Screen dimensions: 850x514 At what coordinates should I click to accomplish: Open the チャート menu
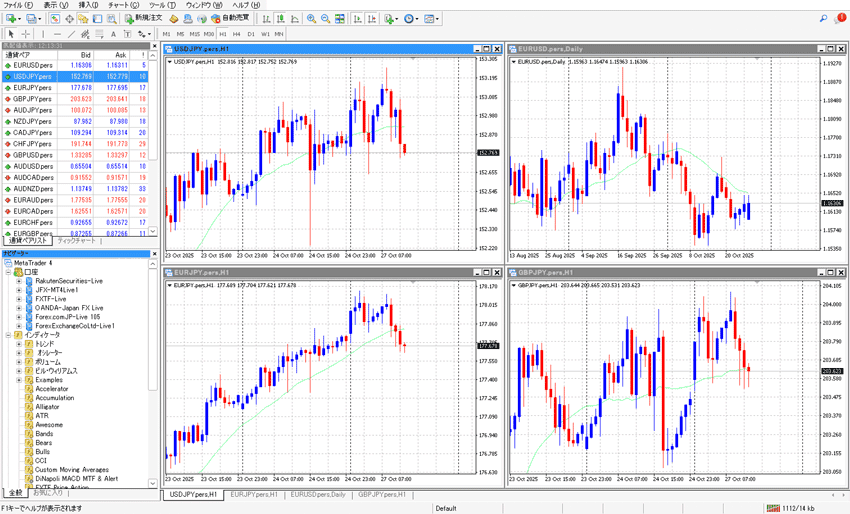[x=124, y=5]
